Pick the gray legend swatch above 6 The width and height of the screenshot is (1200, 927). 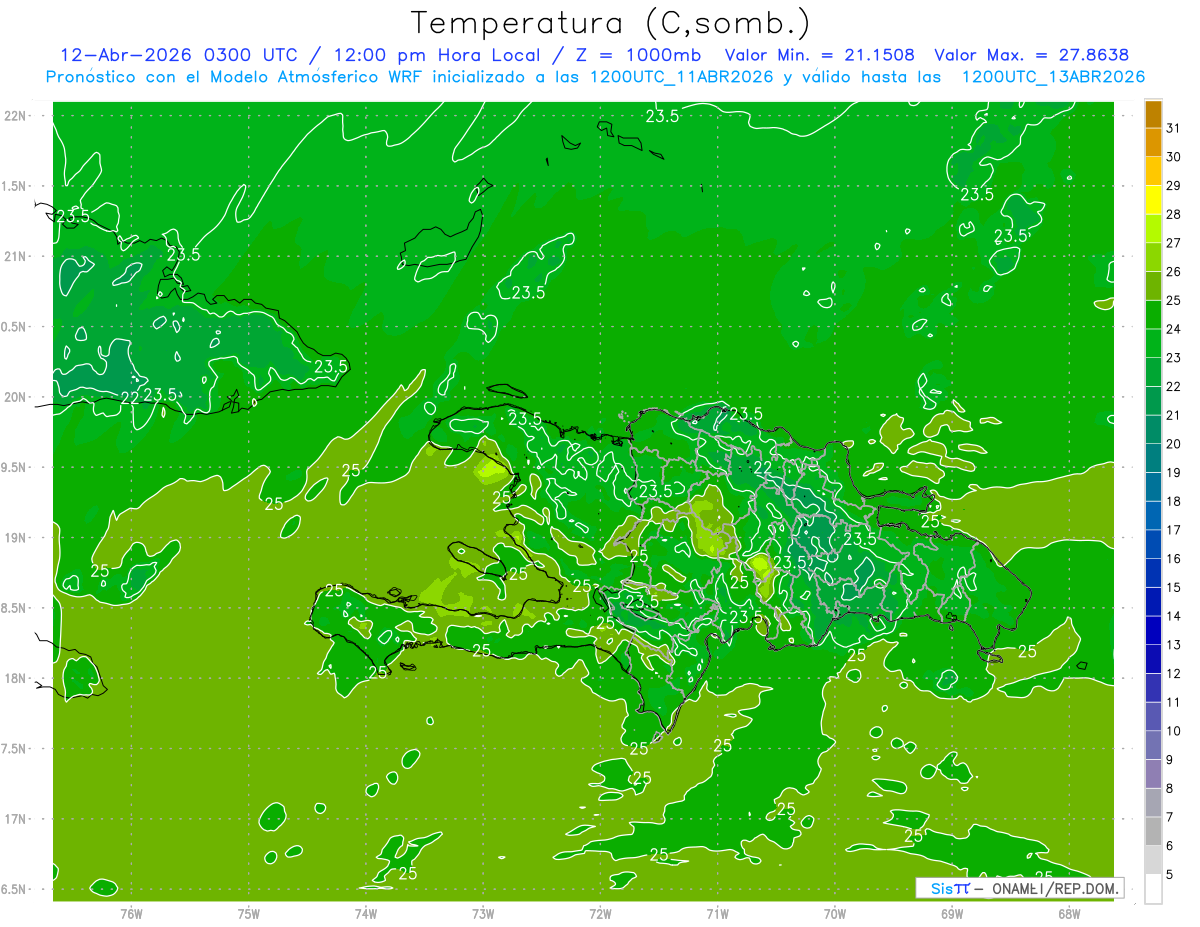pyautogui.click(x=1153, y=831)
